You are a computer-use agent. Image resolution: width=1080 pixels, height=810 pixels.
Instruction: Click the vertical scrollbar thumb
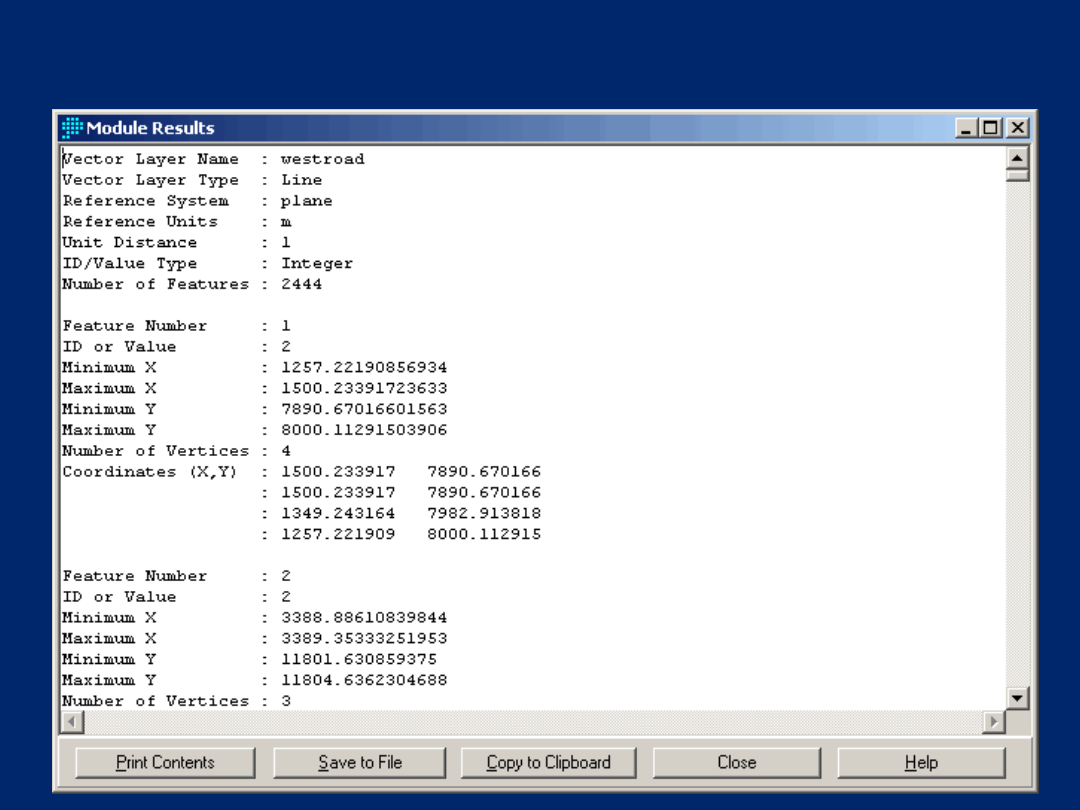pyautogui.click(x=1017, y=175)
